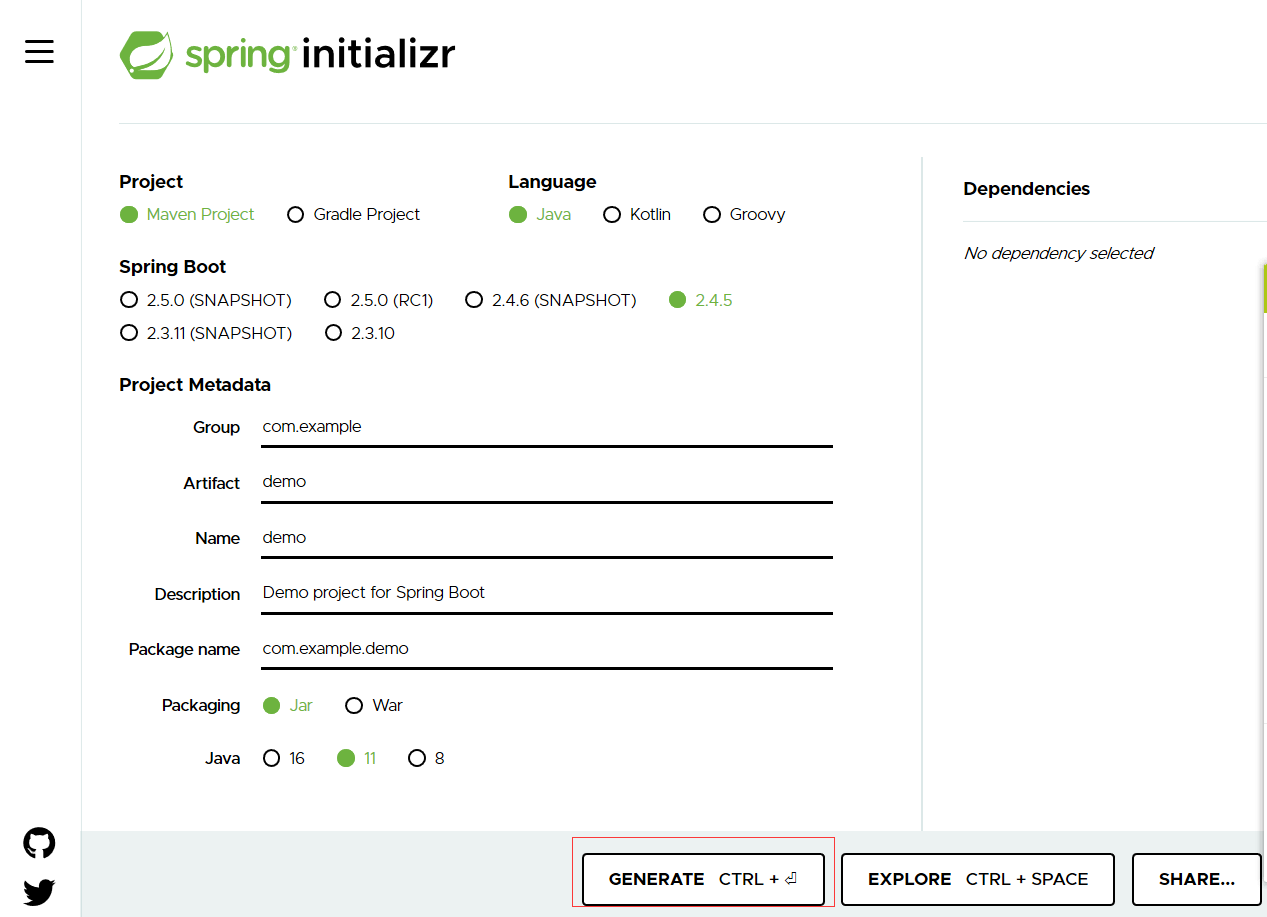Select Java version 8

(x=417, y=759)
